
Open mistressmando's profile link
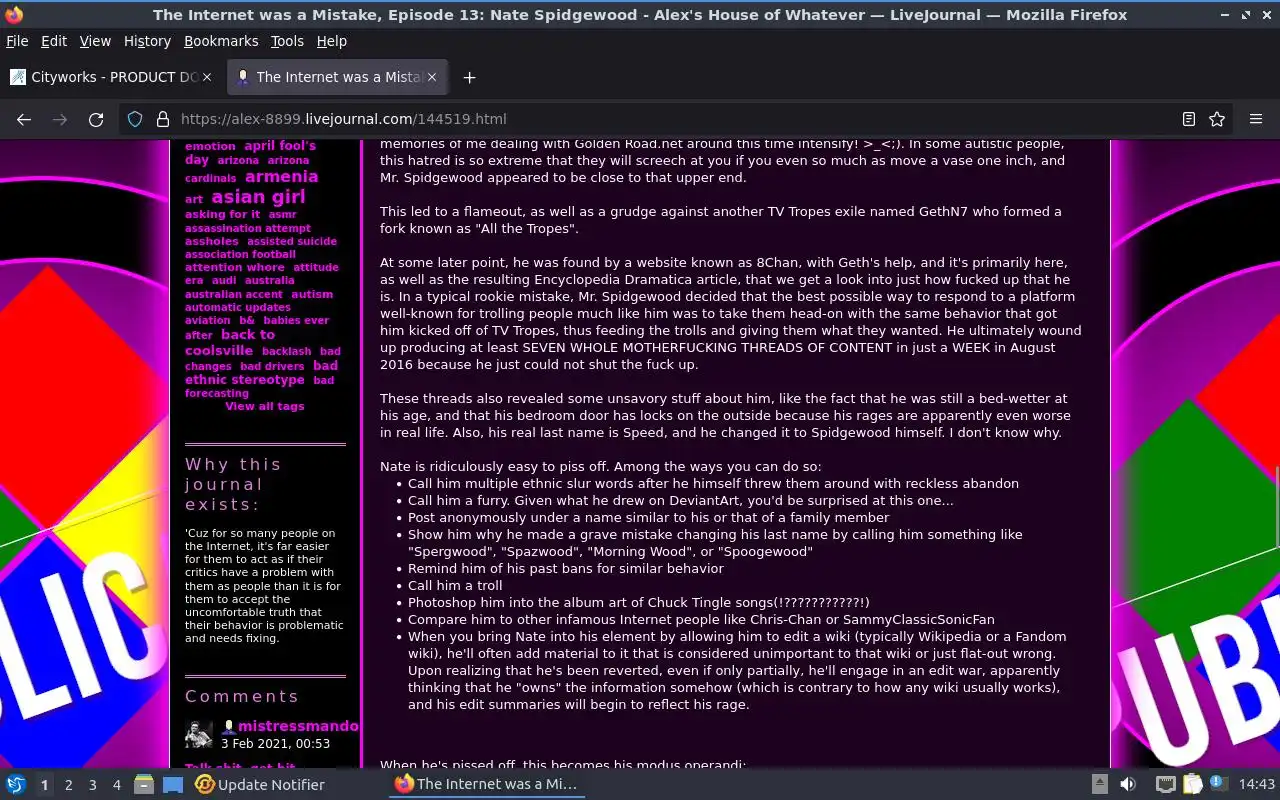(x=298, y=726)
